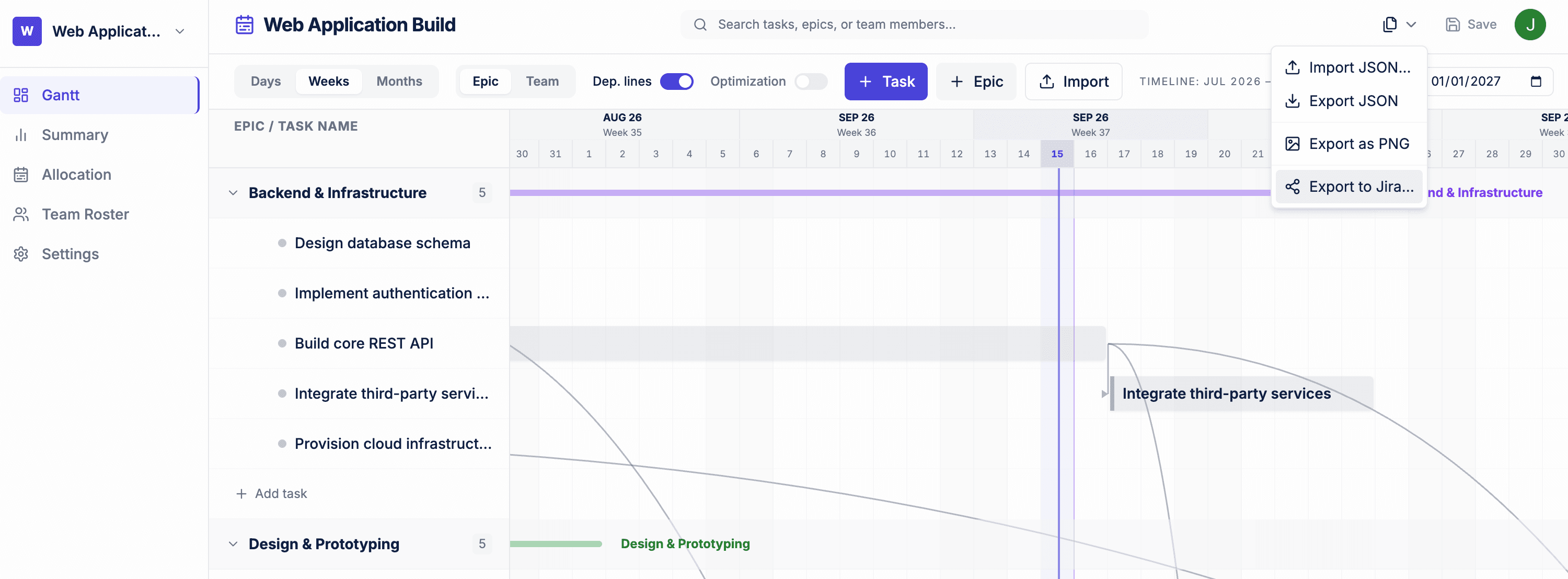
Task: Group rows by Team
Action: click(x=541, y=82)
